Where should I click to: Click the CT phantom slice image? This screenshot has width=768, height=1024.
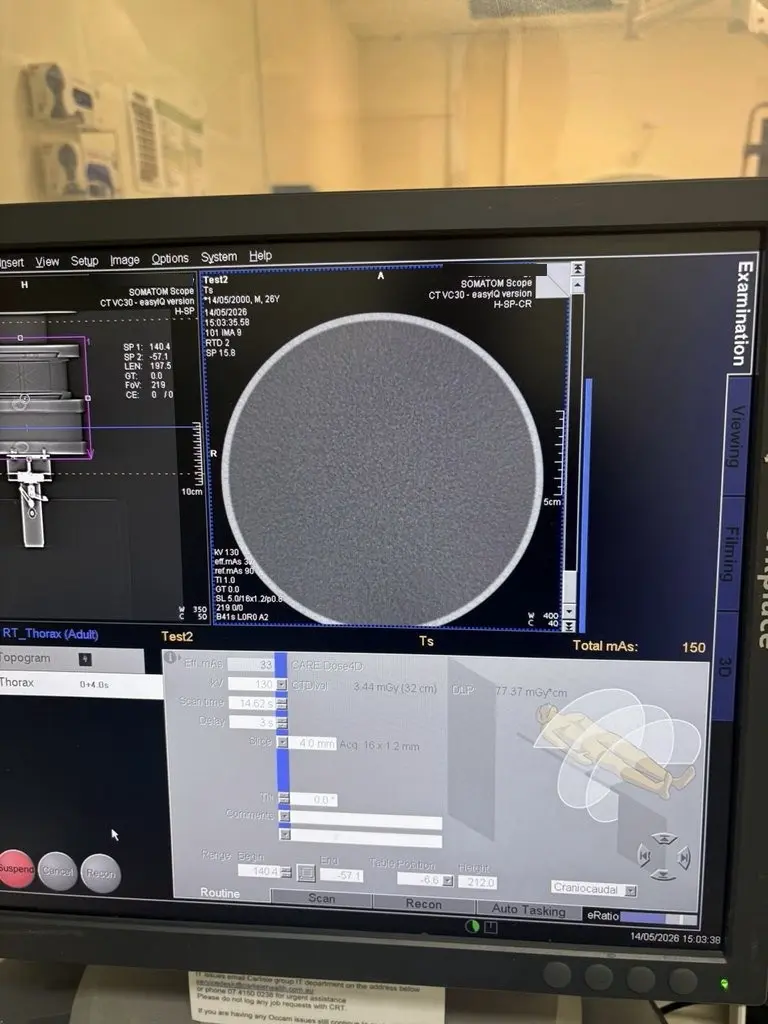tap(383, 468)
